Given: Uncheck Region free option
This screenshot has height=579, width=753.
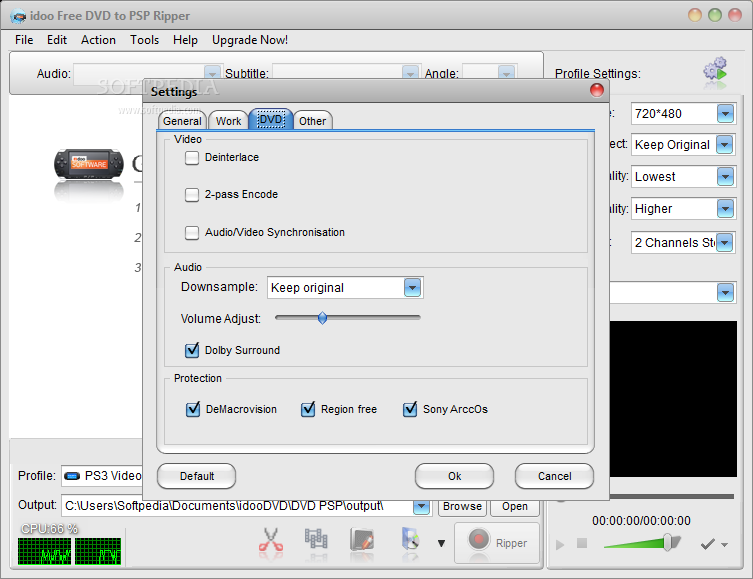Looking at the screenshot, I should [x=308, y=409].
